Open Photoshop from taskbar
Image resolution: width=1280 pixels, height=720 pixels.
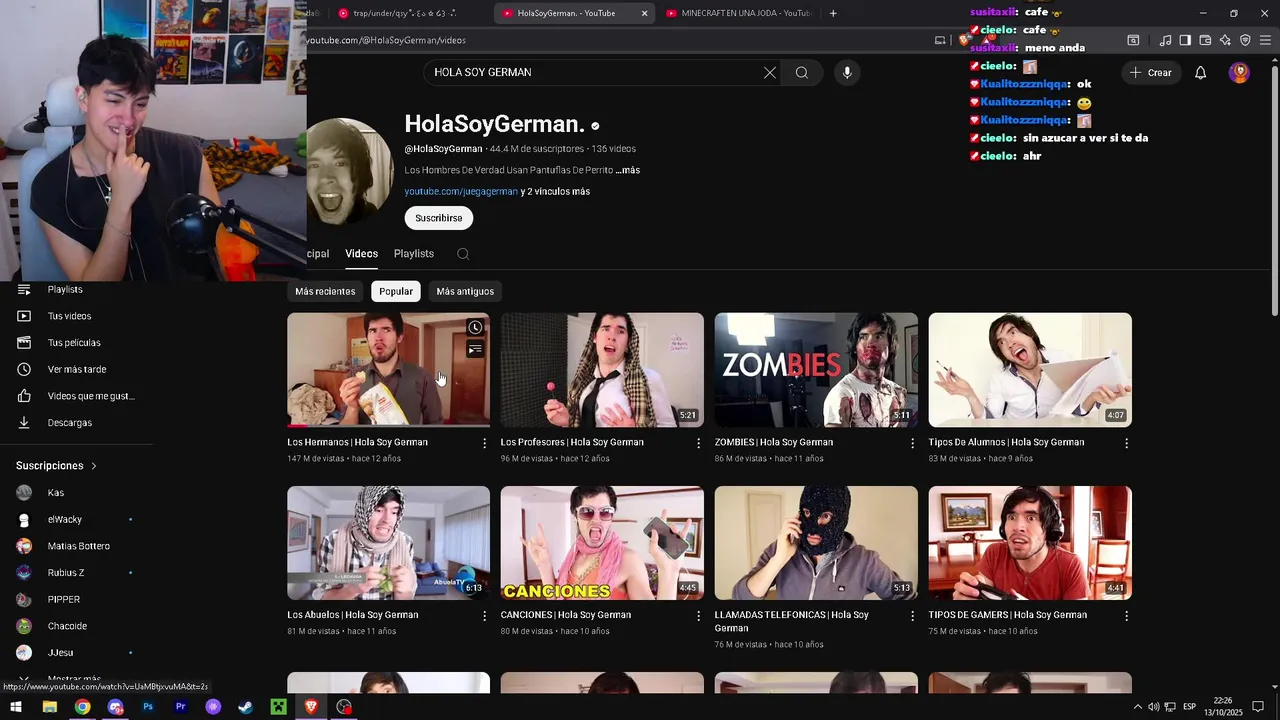pyautogui.click(x=148, y=707)
